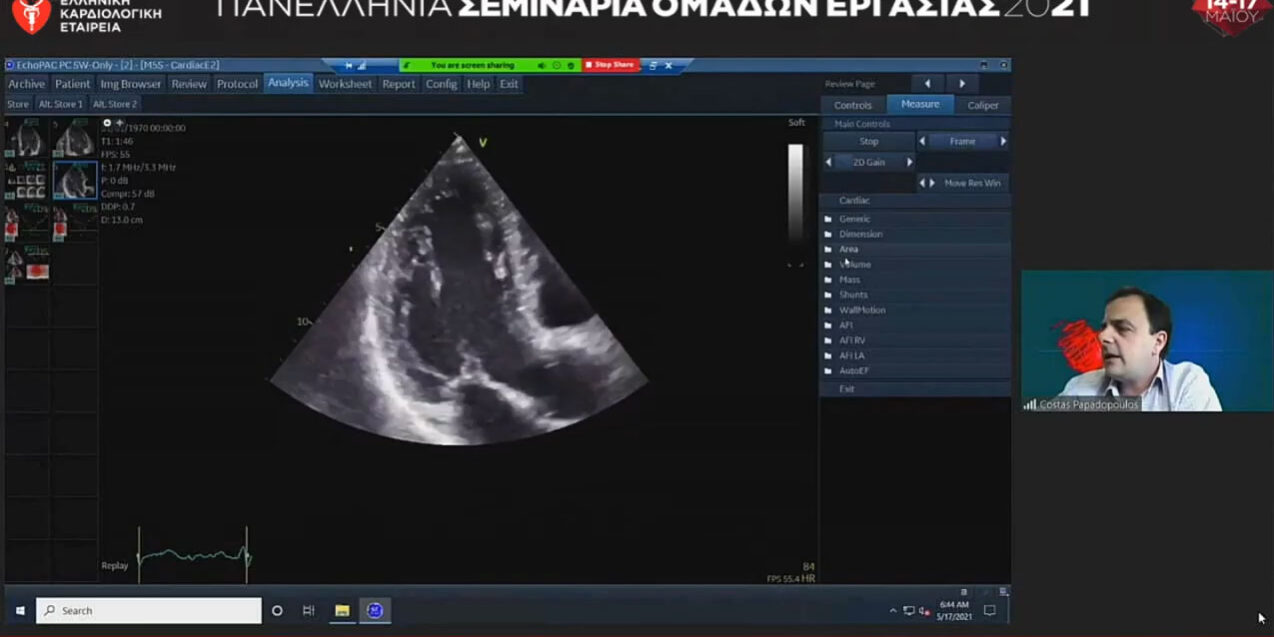The image size is (1274, 637).
Task: Switch to the Caliper tab
Action: (x=982, y=105)
